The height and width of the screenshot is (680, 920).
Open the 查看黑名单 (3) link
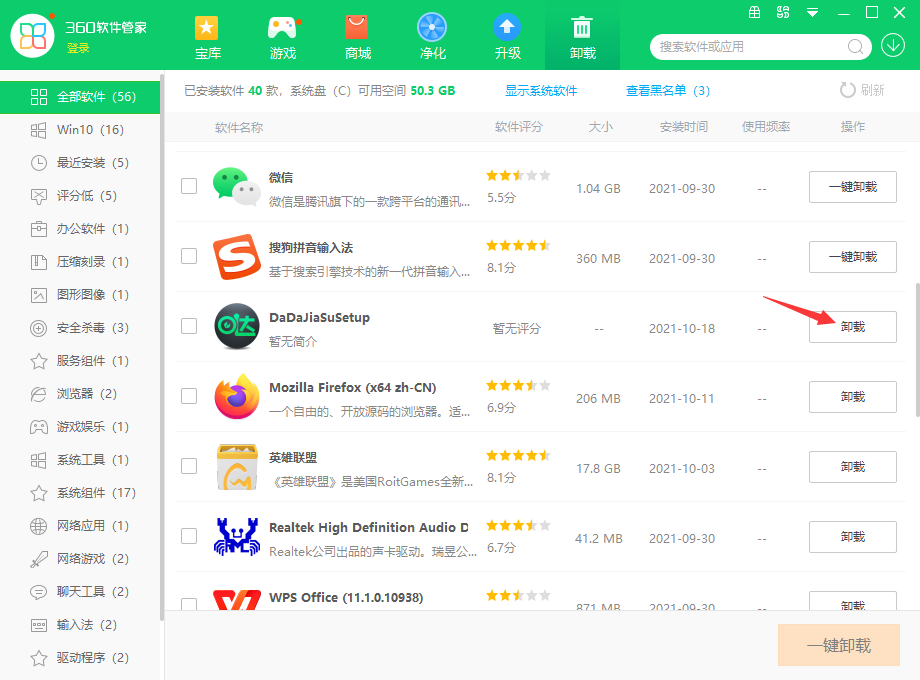pos(668,90)
